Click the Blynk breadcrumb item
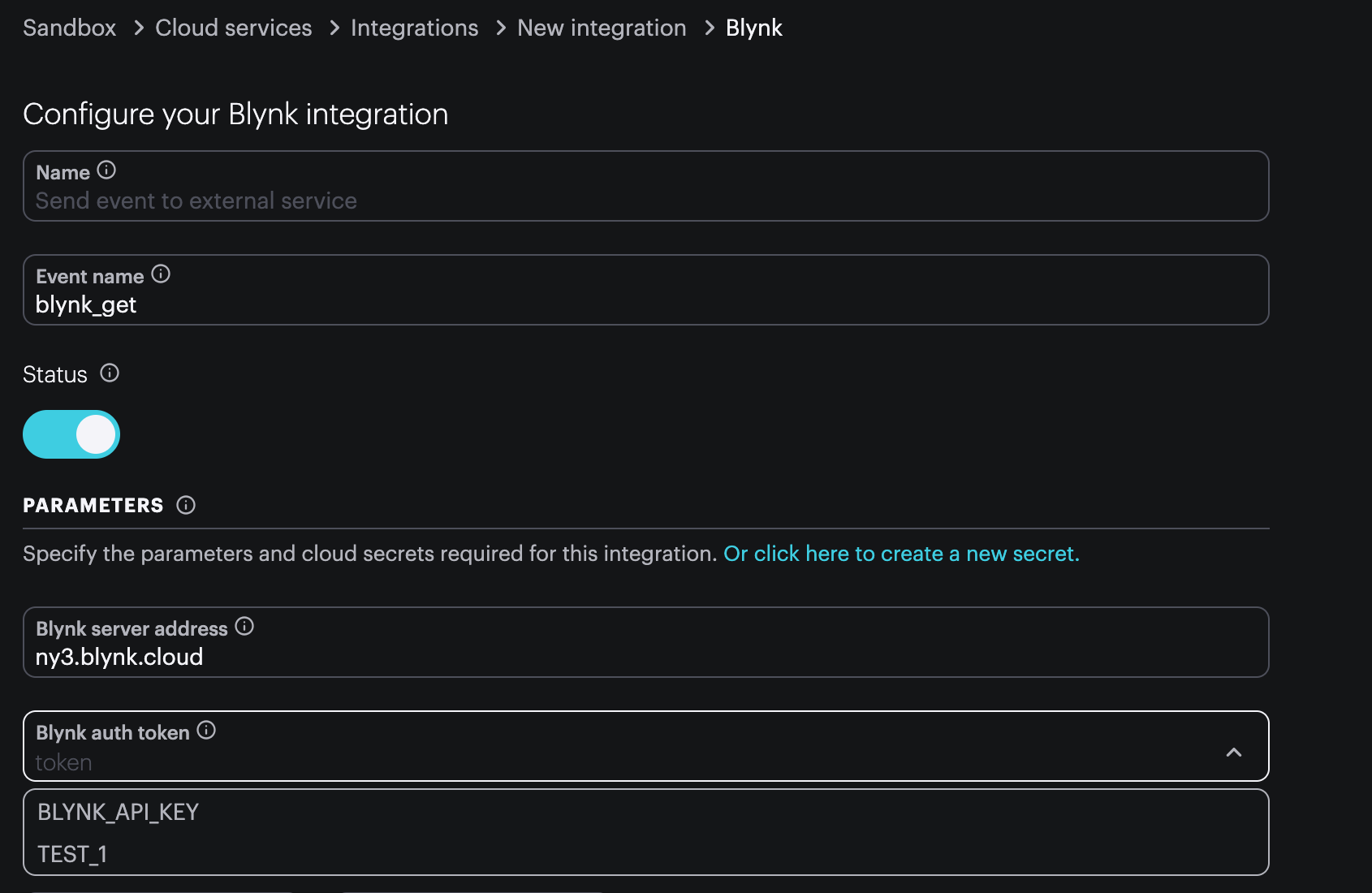Screen dimensions: 1372x893 (x=754, y=28)
